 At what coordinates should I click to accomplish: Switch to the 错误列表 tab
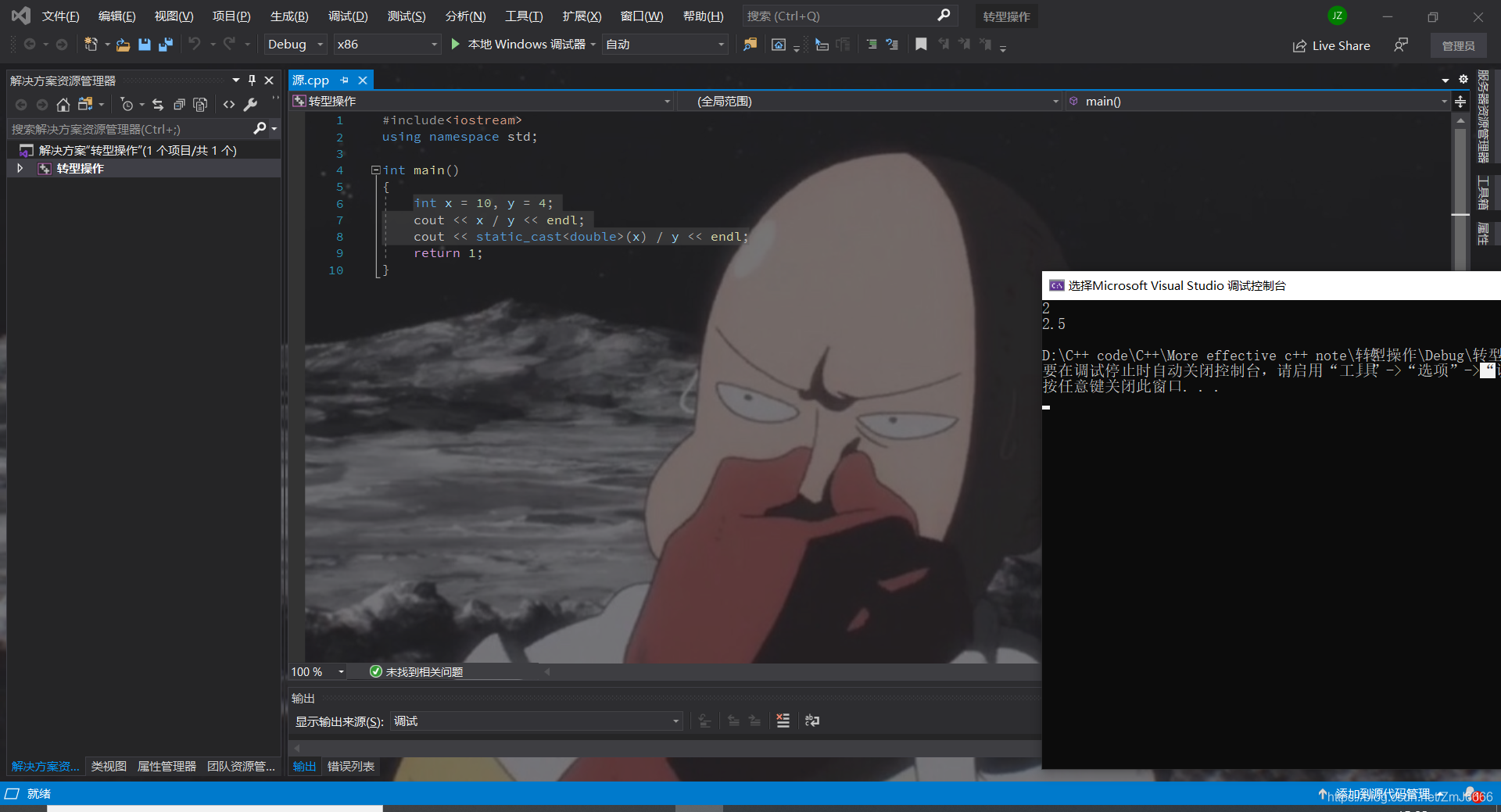351,767
